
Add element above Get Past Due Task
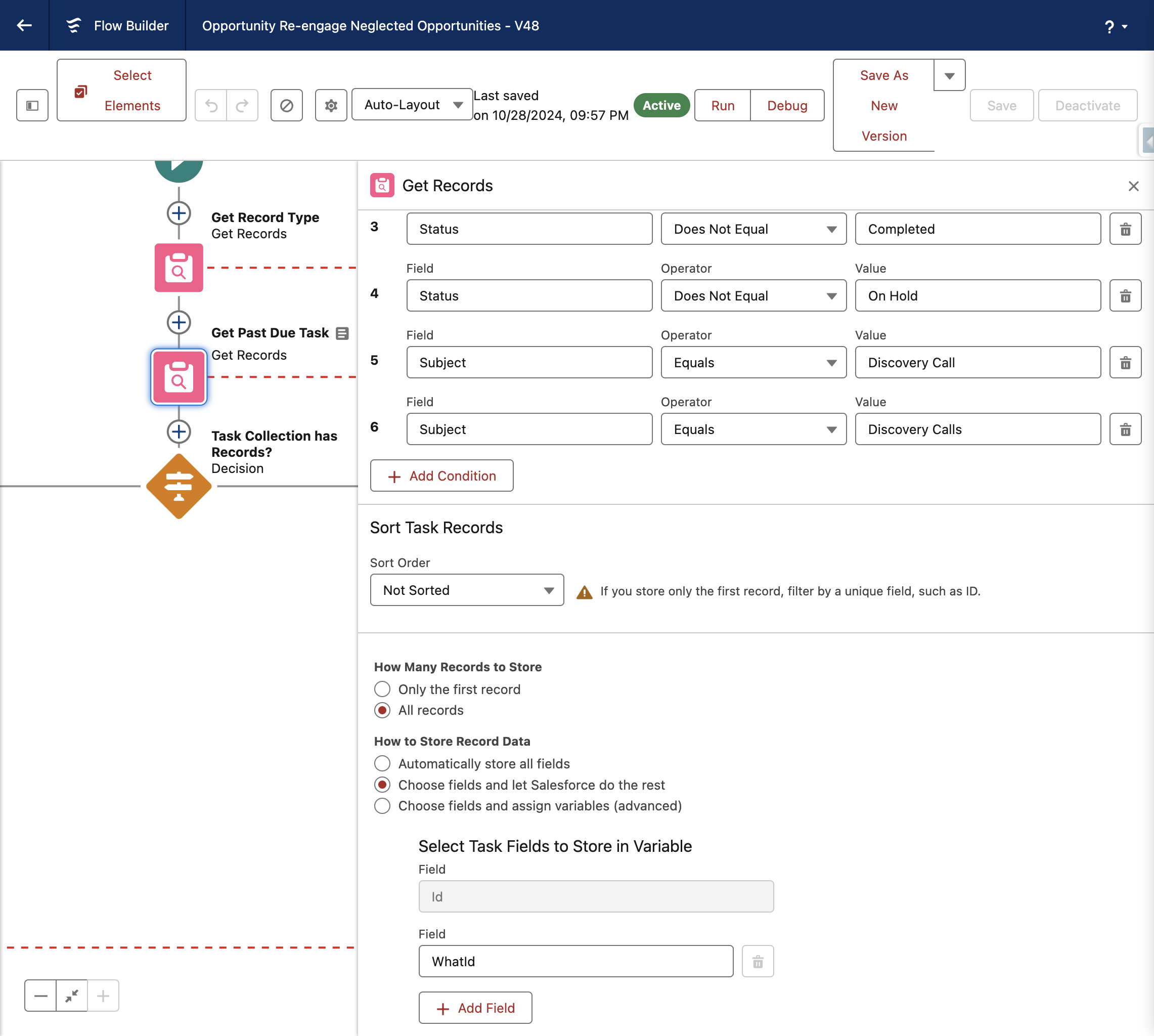tap(179, 322)
